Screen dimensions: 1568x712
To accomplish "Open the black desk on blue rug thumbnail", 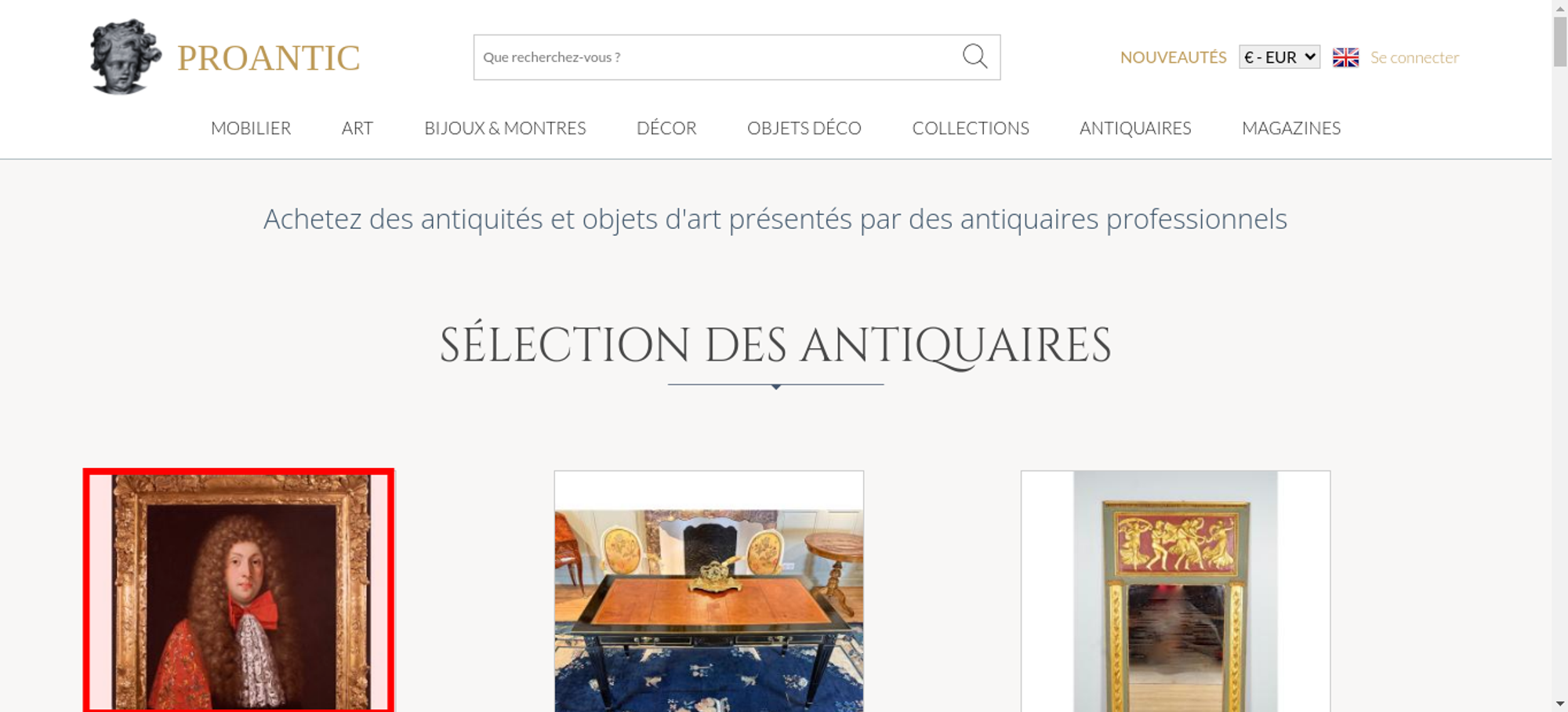I will pyautogui.click(x=709, y=591).
